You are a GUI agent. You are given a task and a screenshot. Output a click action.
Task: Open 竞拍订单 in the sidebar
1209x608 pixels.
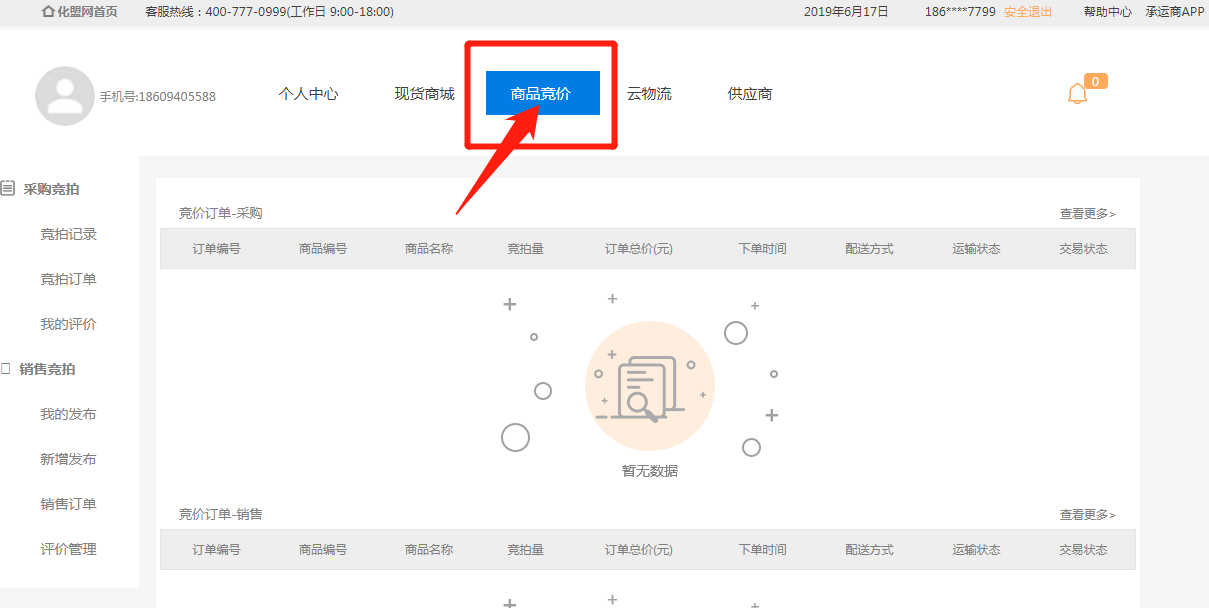click(x=68, y=279)
